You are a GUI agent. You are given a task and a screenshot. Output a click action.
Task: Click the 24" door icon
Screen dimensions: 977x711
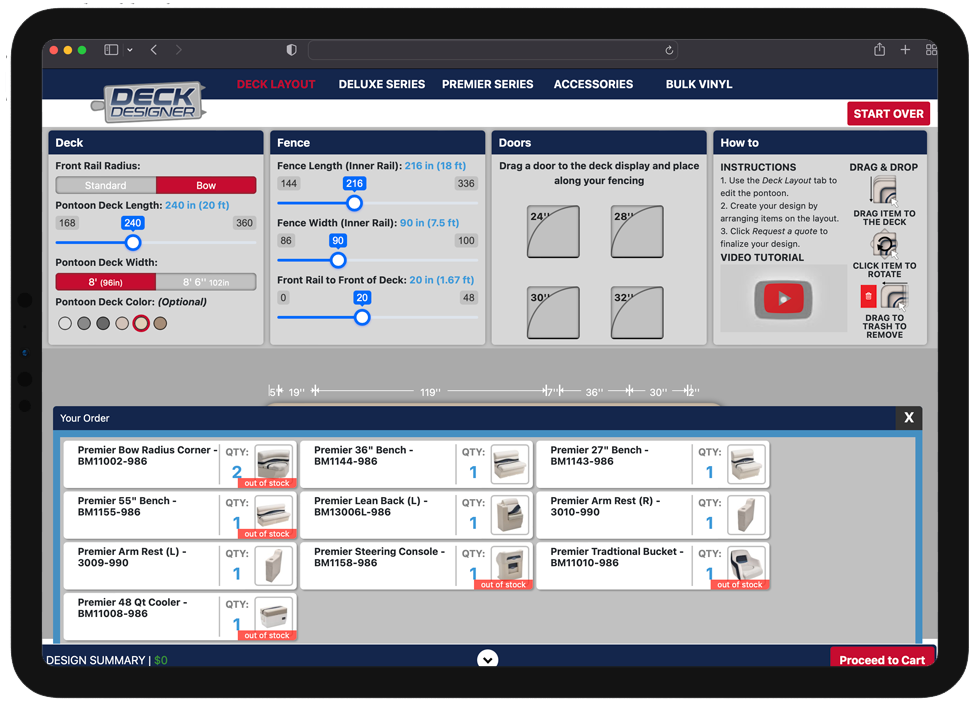pyautogui.click(x=554, y=229)
